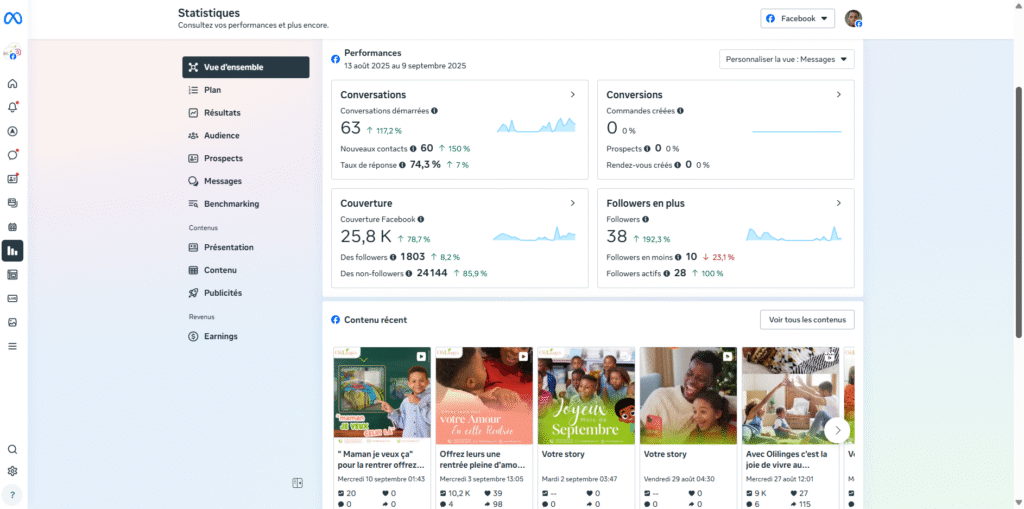Image resolution: width=1024 pixels, height=509 pixels.
Task: Open the hamburger all-tools menu icon
Action: click(x=13, y=346)
